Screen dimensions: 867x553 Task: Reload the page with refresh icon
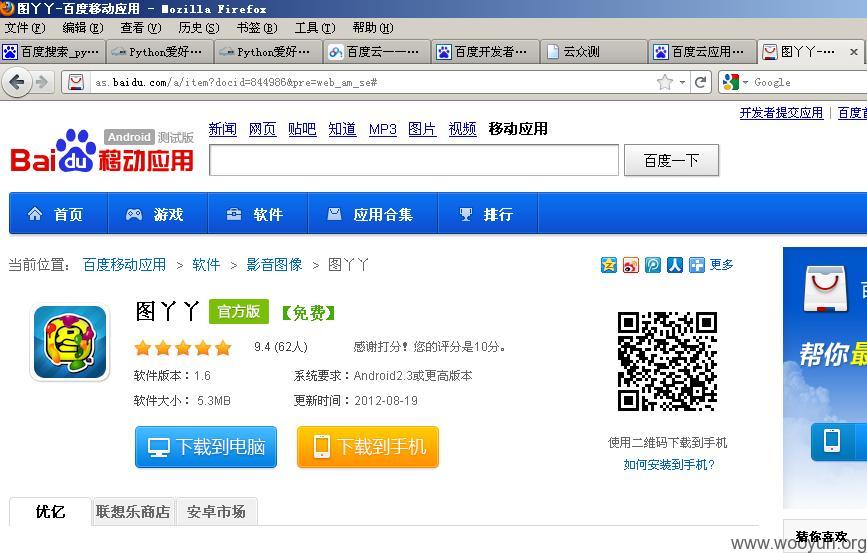click(x=701, y=82)
